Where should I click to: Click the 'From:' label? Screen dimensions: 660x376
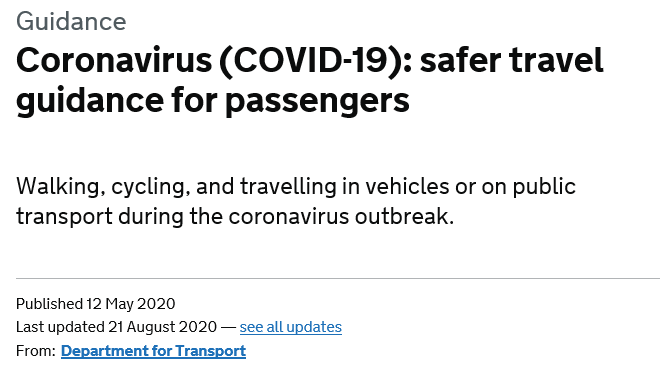coord(36,351)
